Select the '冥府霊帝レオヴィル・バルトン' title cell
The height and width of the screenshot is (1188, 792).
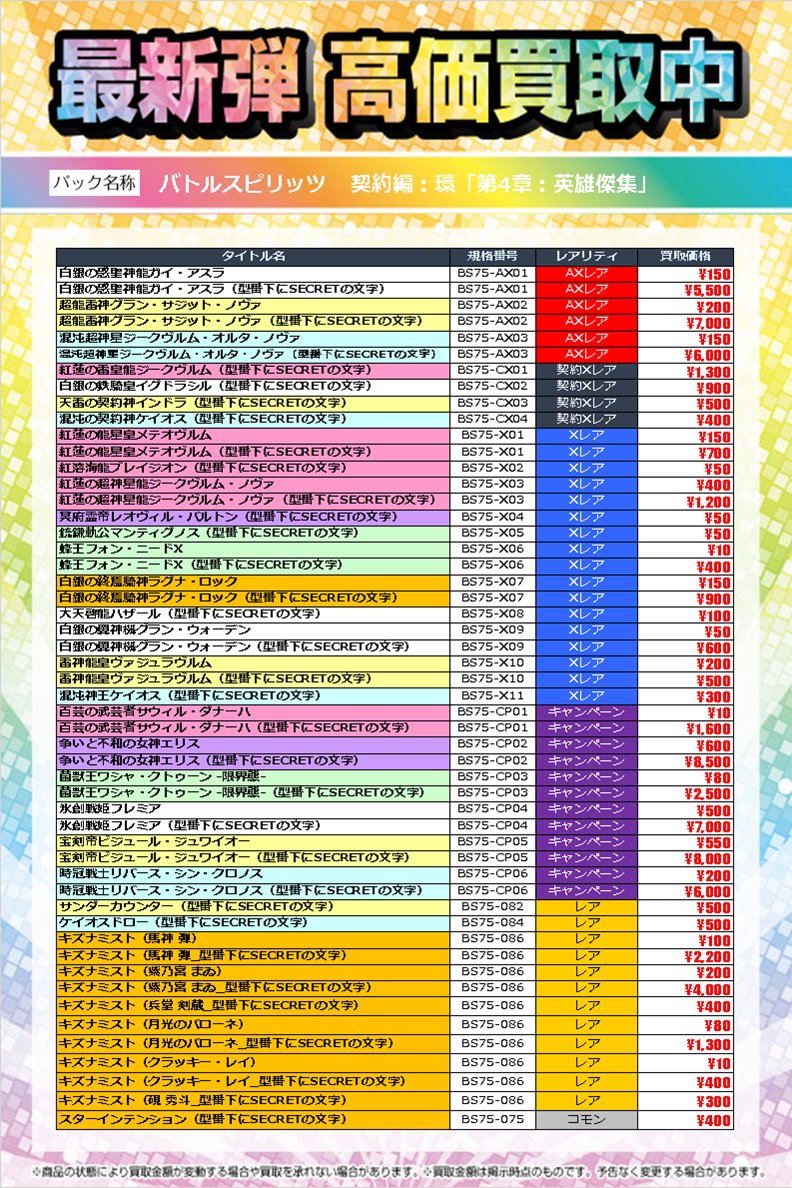tap(252, 517)
